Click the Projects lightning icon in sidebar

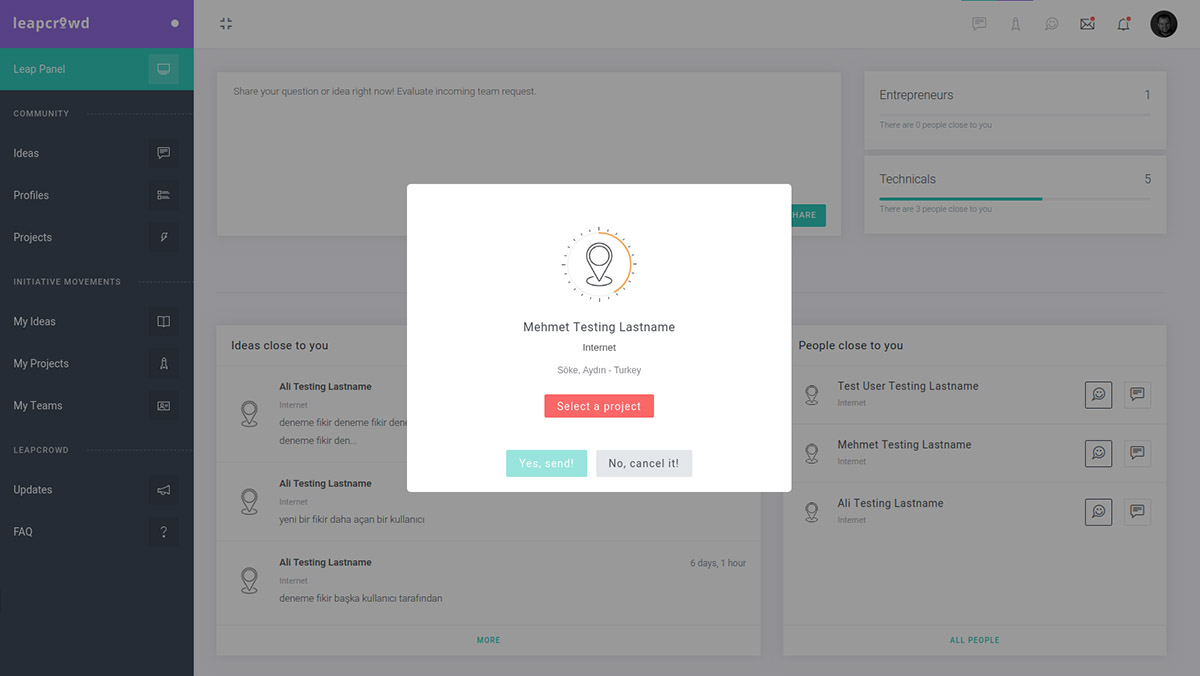pos(163,237)
